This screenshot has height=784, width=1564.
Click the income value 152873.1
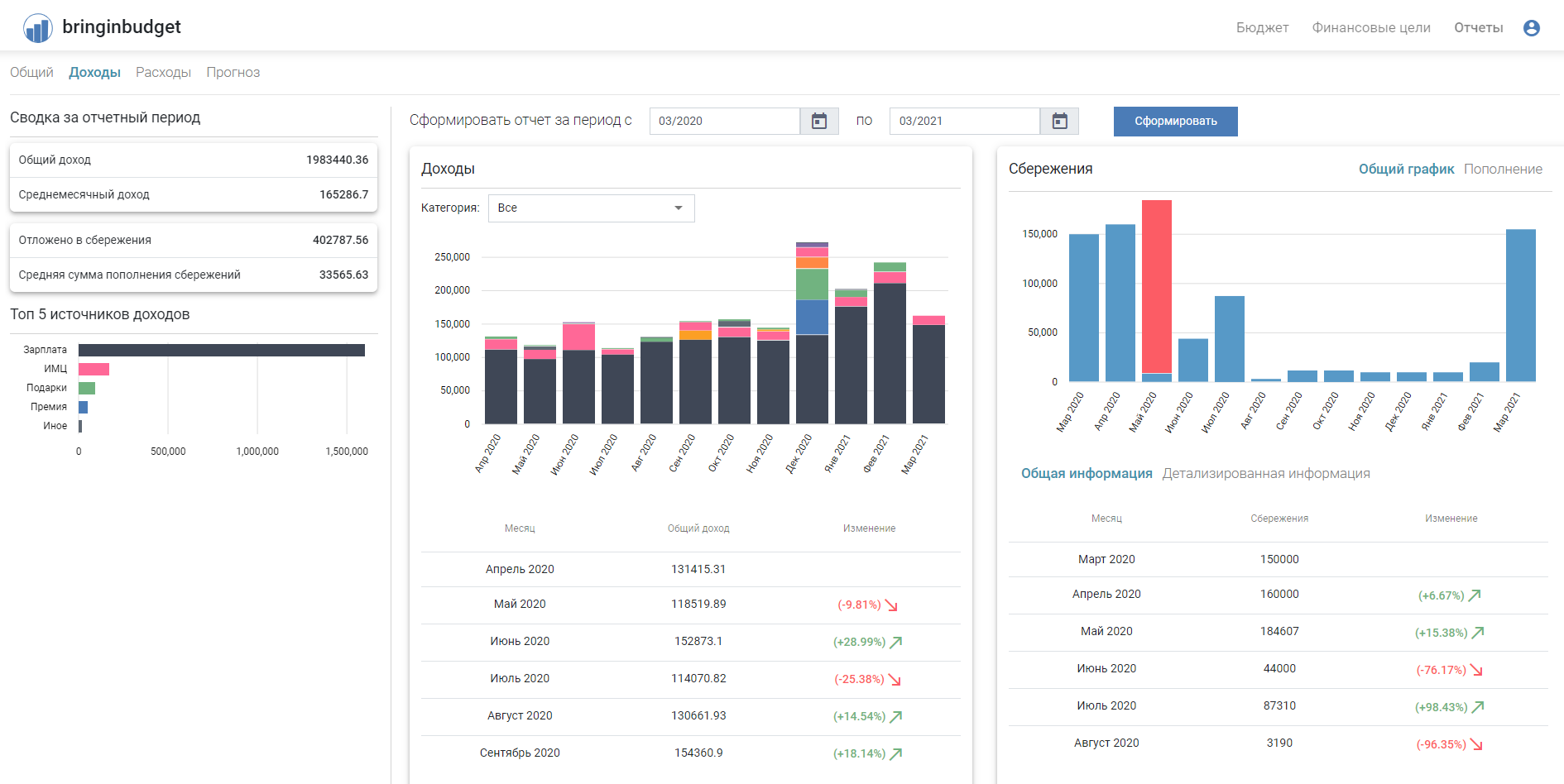pos(698,642)
